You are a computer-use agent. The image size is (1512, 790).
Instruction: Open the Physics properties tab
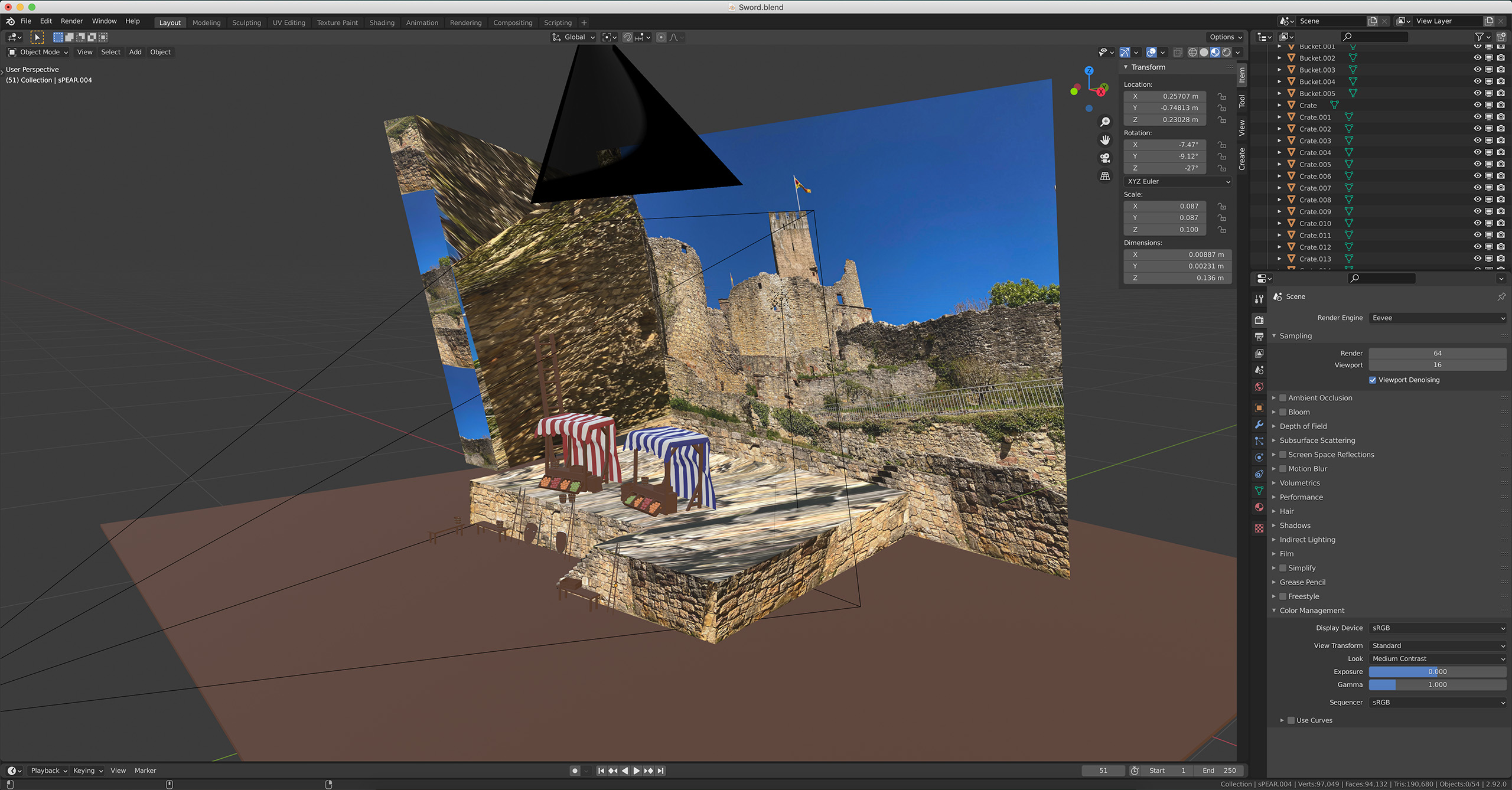(1259, 458)
